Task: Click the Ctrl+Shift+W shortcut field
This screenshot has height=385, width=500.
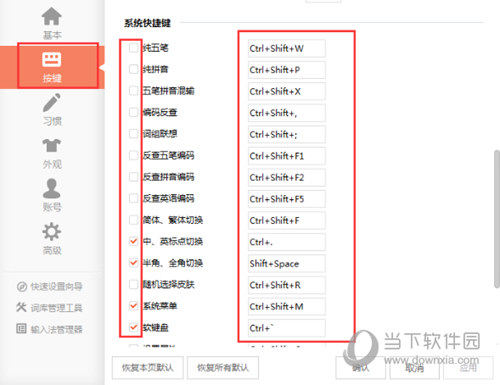Action: 287,48
